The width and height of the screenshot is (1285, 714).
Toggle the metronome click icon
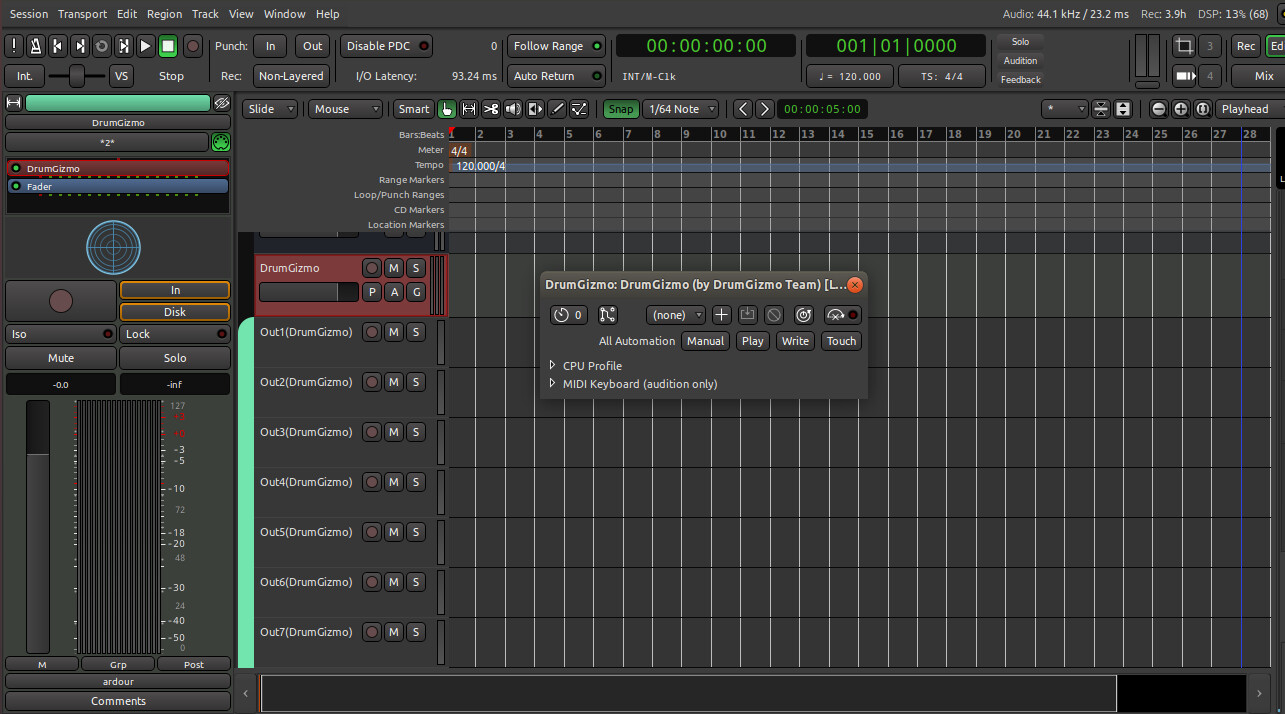tap(35, 46)
